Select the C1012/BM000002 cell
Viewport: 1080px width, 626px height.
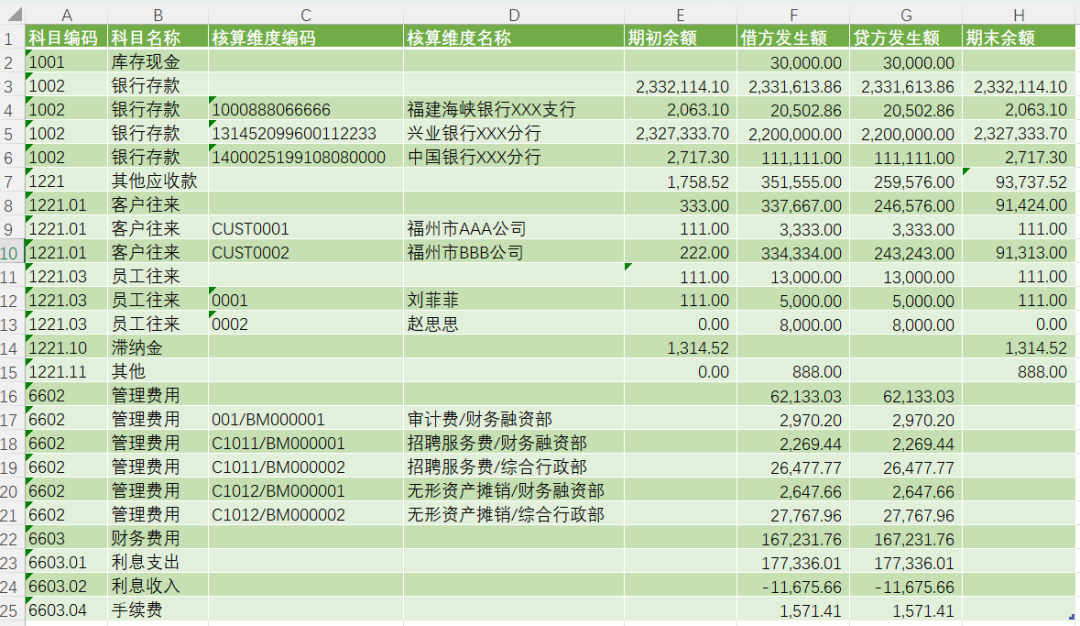pos(306,515)
